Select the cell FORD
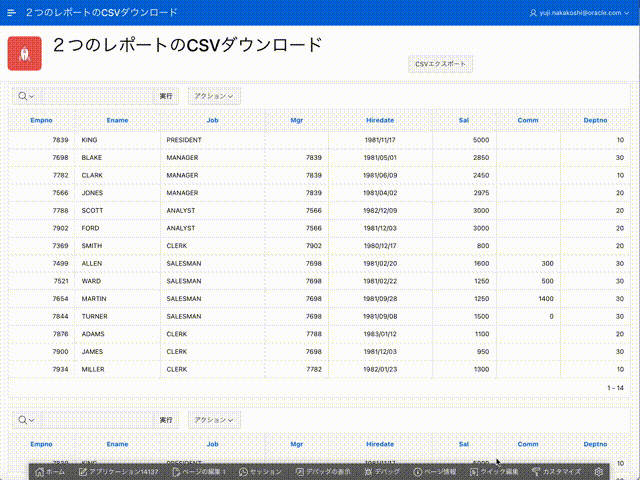Screen dimensions: 640x480 coord(90,228)
